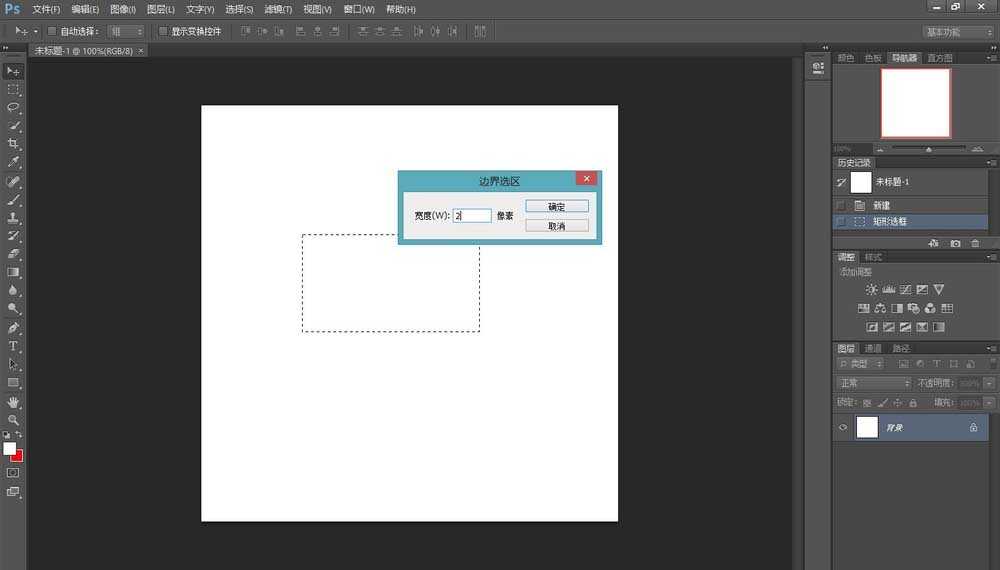Viewport: 1000px width, 570px height.
Task: Open the 选择(S) menu
Action: [x=239, y=9]
